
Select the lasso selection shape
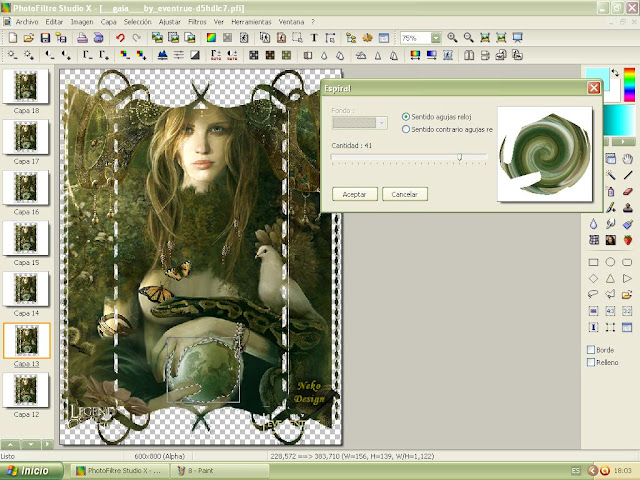point(593,294)
